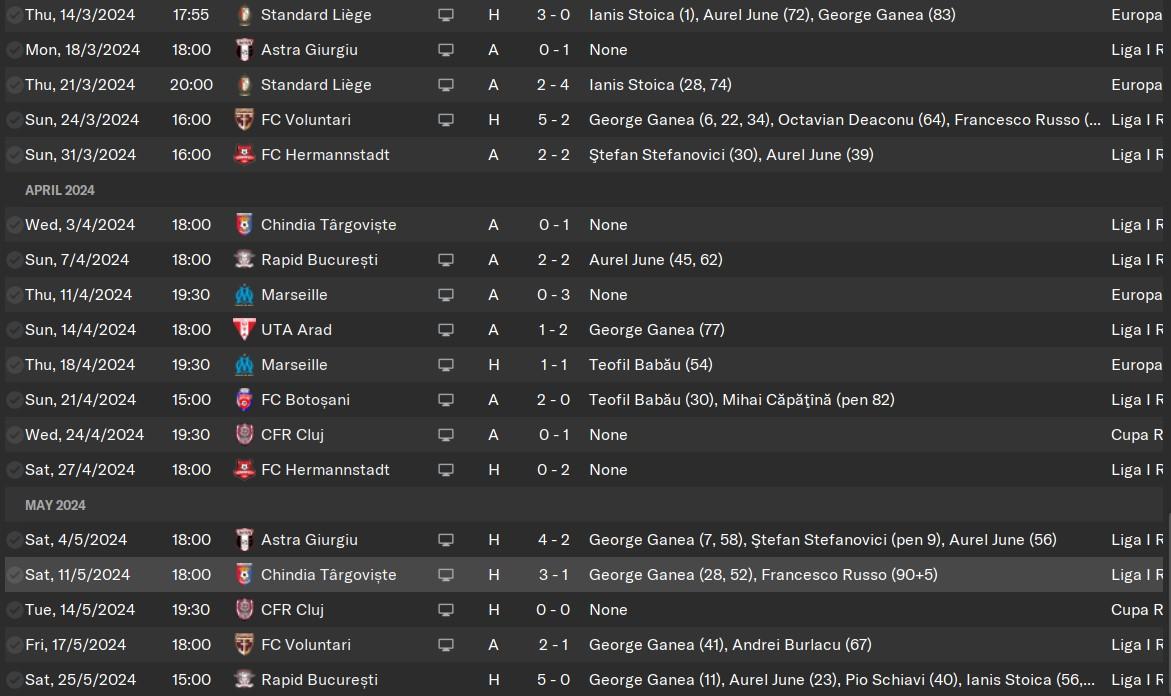Image resolution: width=1171 pixels, height=696 pixels.
Task: Click the Astra Giurgiu badge on 4/5/2024
Action: tap(244, 540)
